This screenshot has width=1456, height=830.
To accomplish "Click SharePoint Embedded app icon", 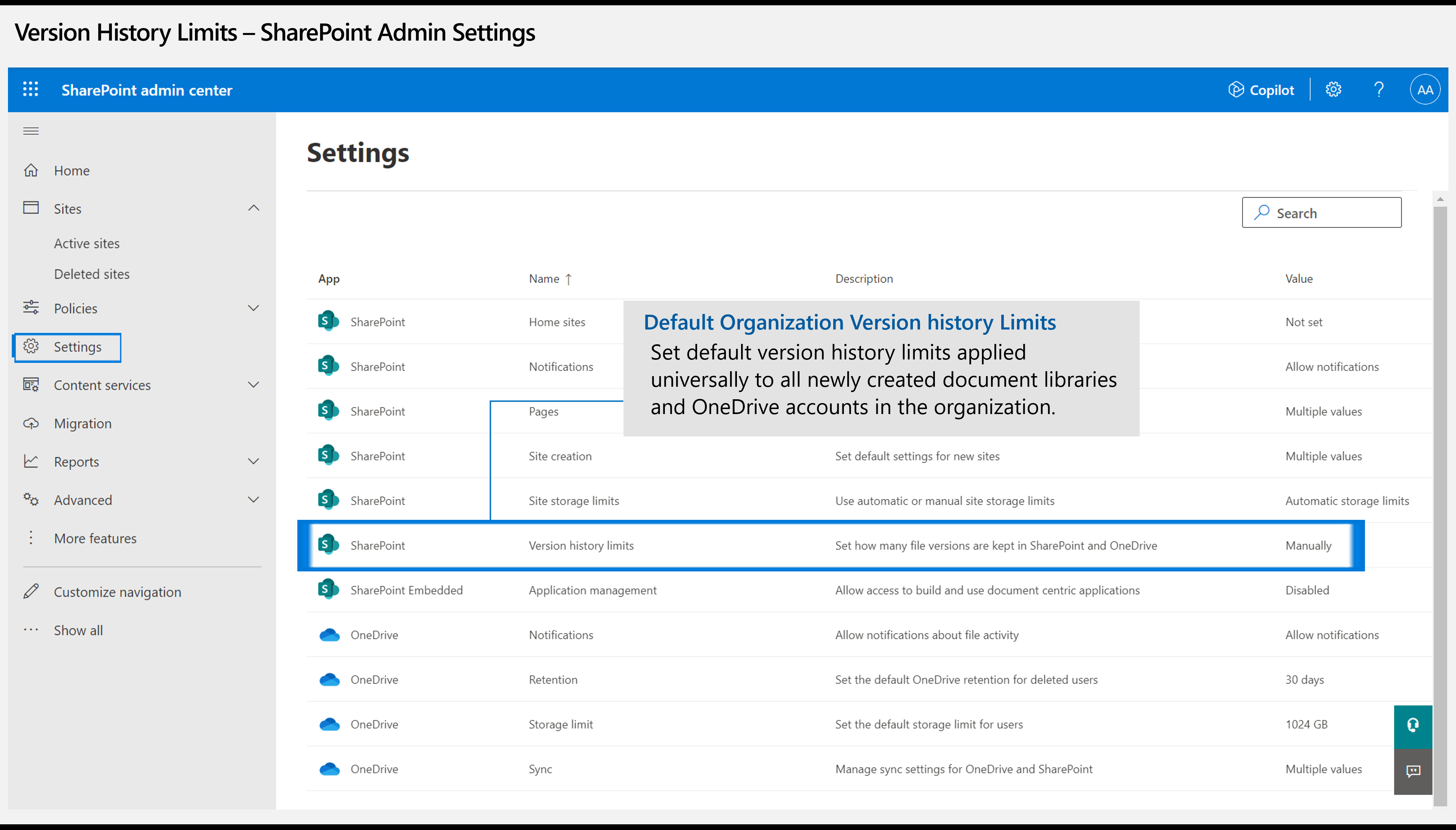I will [328, 589].
